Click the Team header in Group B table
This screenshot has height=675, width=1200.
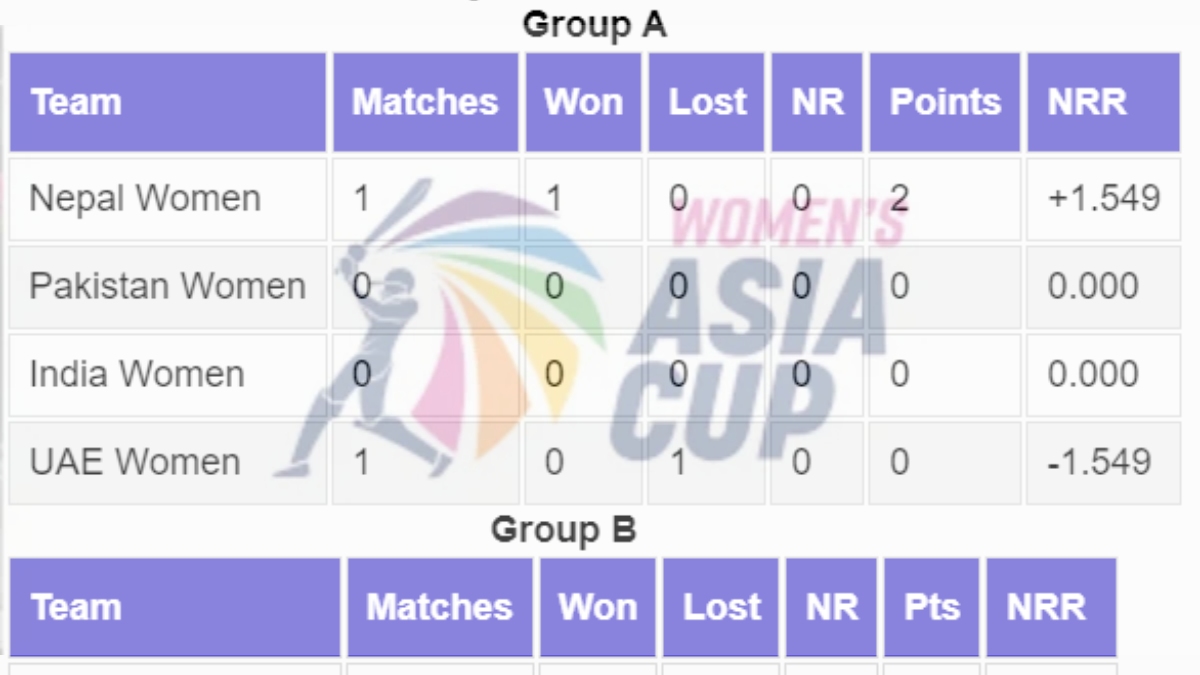[x=76, y=607]
